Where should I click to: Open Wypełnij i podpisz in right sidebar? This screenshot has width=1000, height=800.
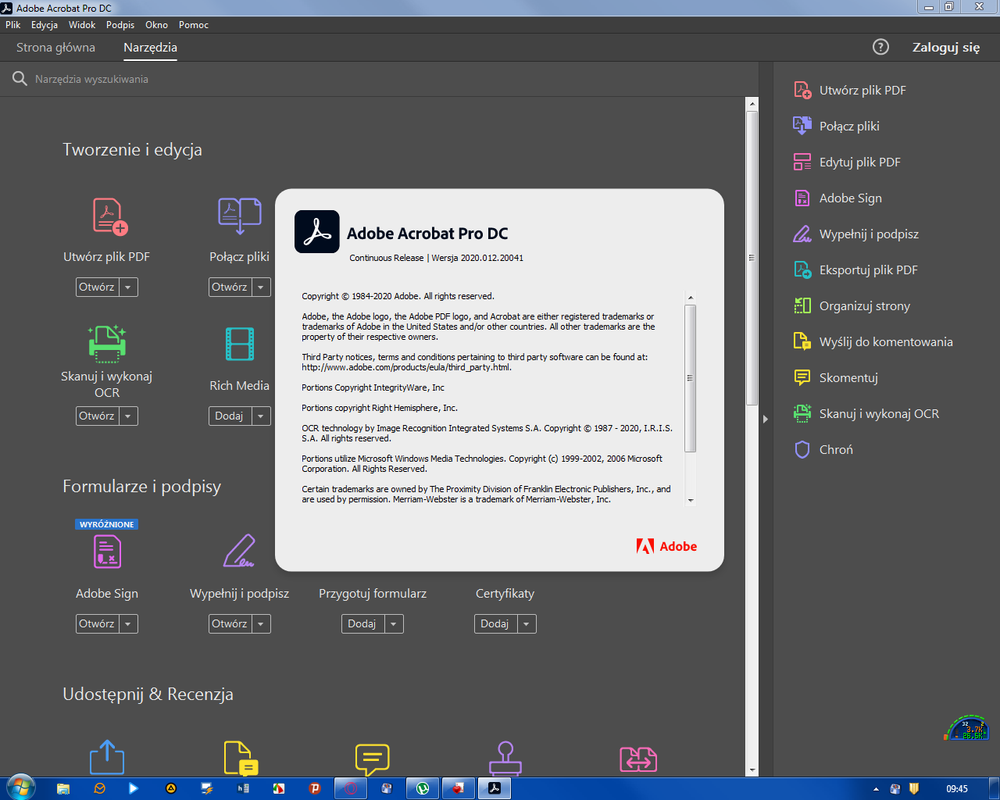pyautogui.click(x=857, y=234)
